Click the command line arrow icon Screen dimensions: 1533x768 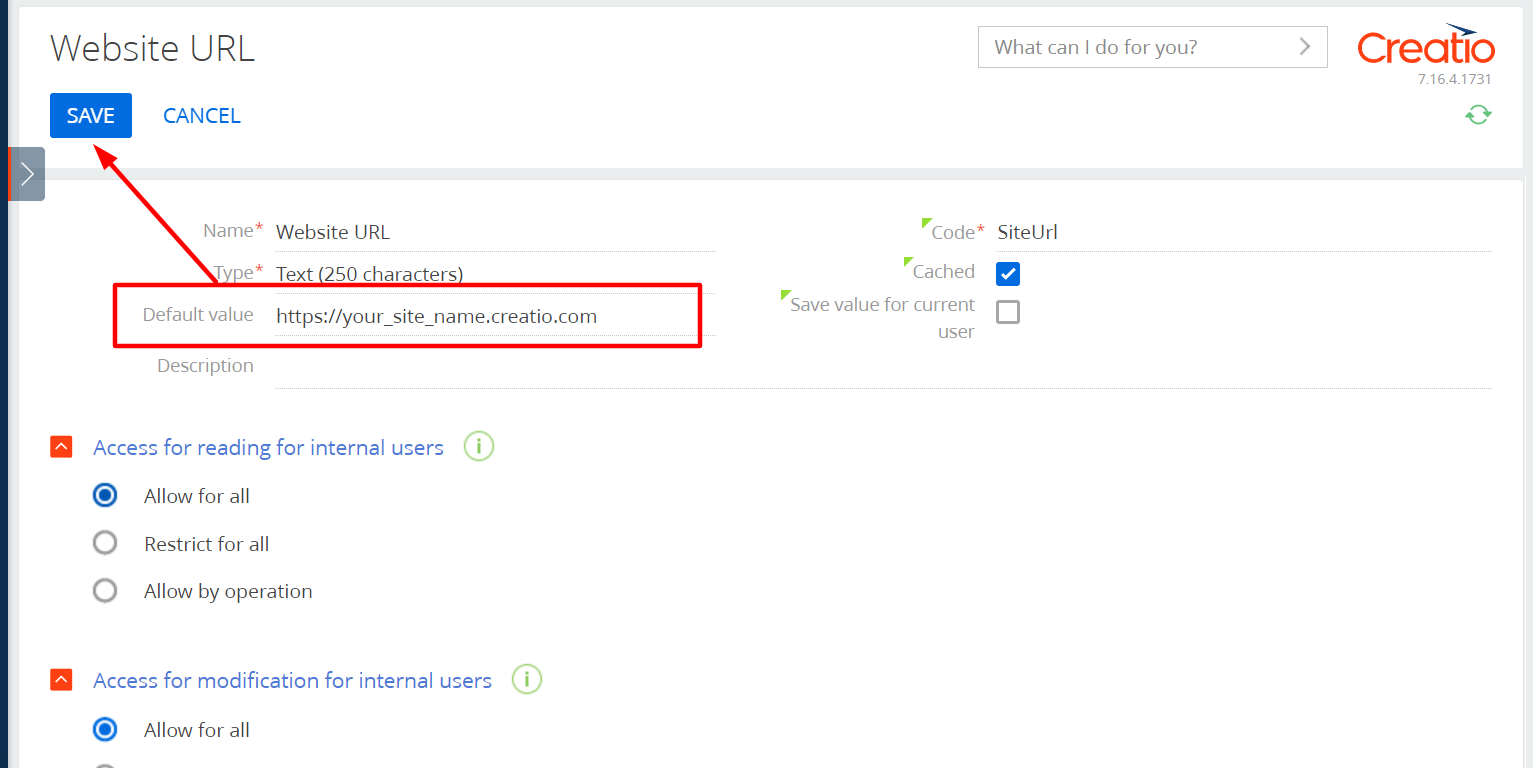tap(1304, 46)
